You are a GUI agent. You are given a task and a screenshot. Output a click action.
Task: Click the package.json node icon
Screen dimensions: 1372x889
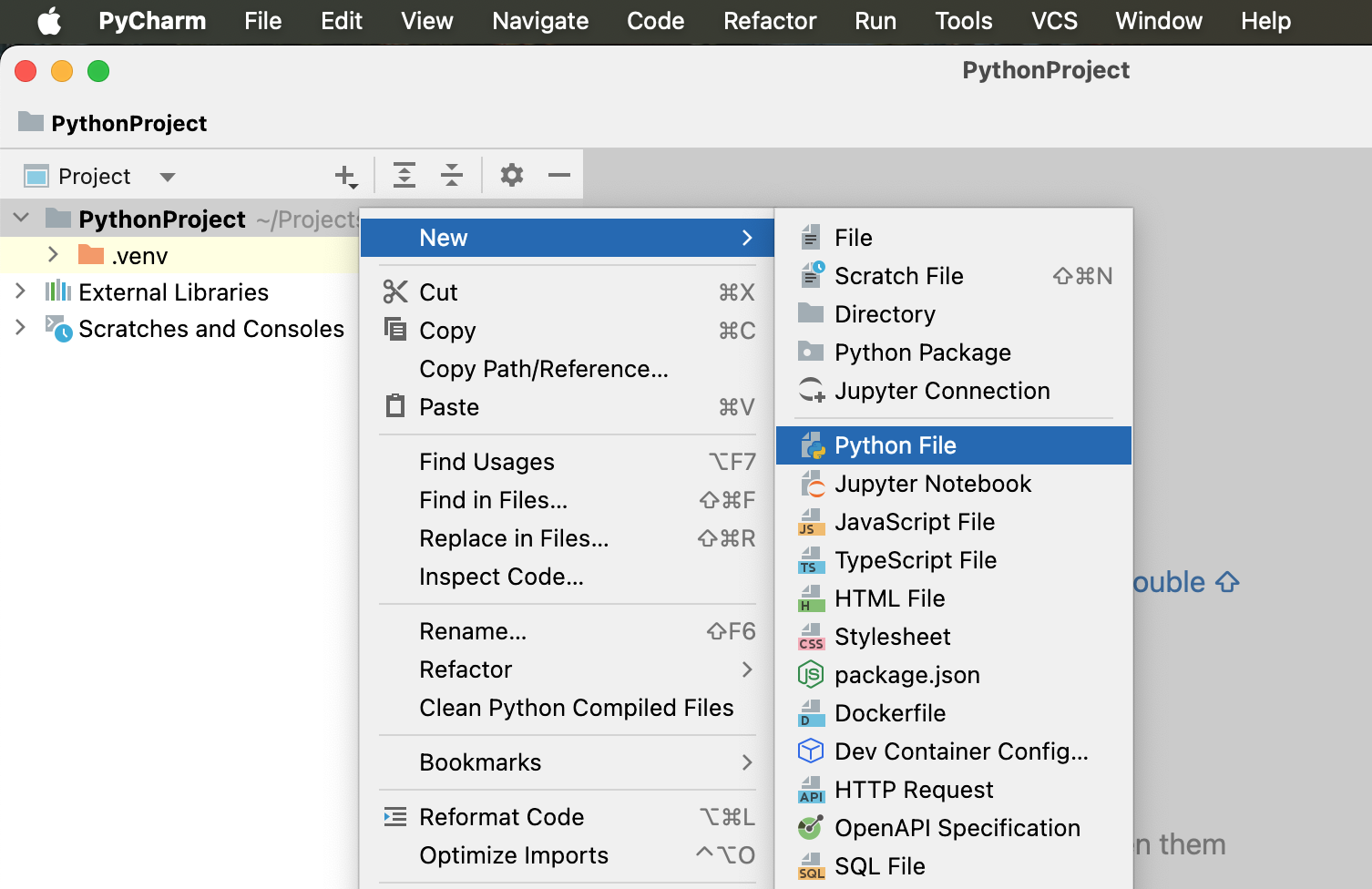(811, 675)
